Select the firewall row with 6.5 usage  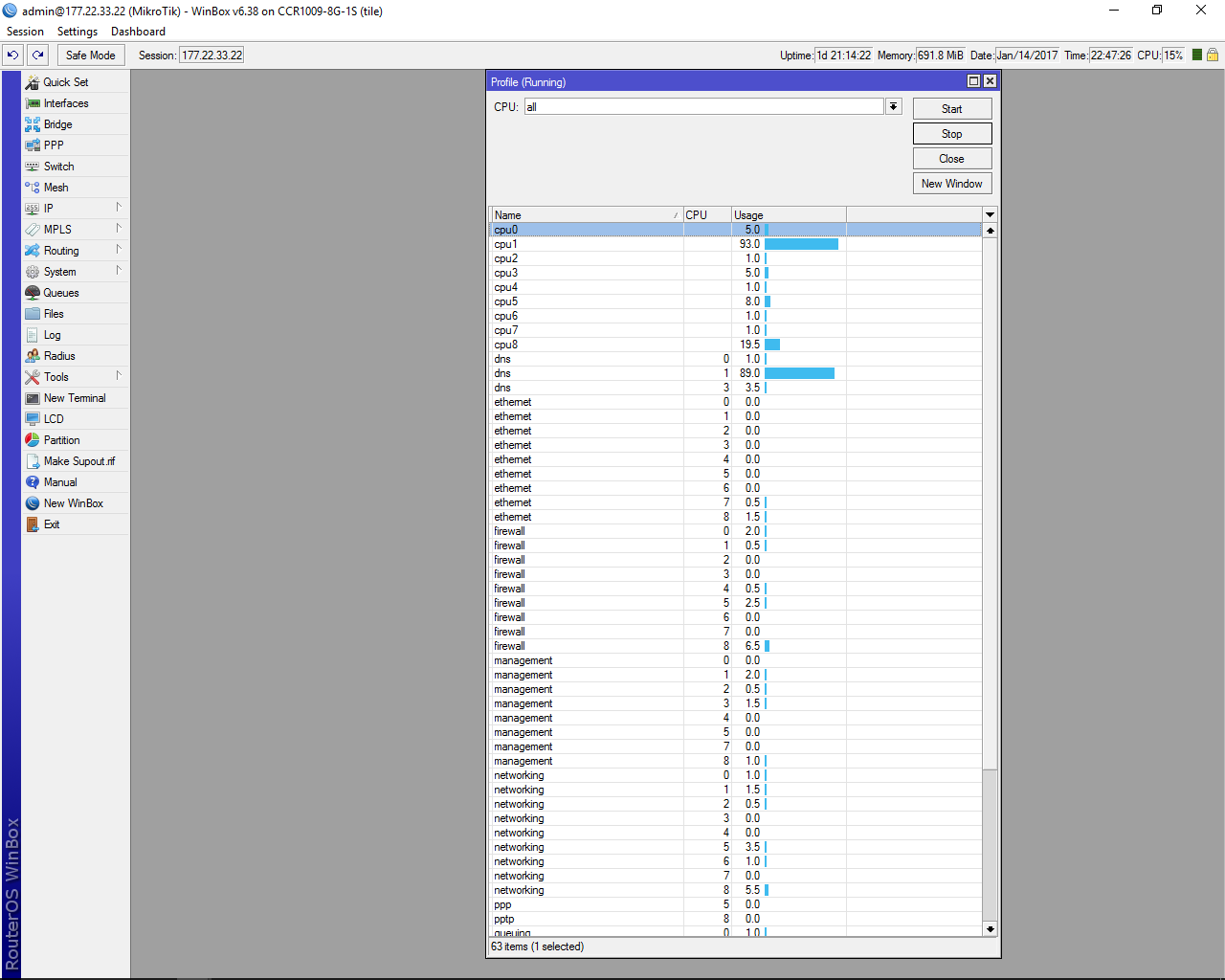coord(736,646)
